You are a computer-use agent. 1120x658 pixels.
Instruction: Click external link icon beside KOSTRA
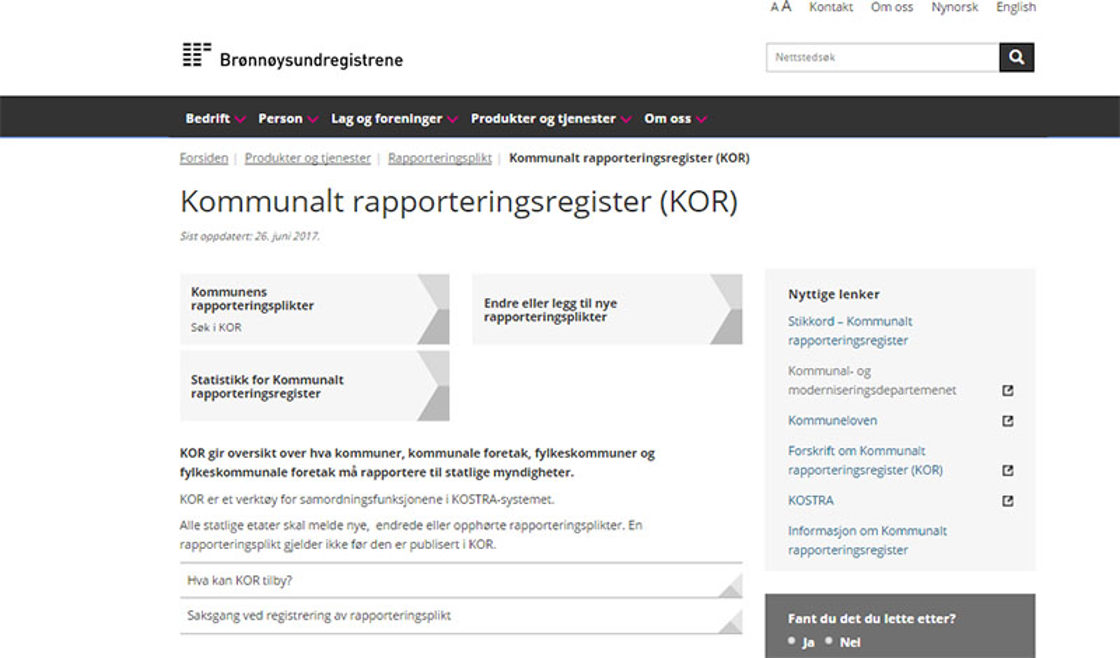click(1007, 501)
